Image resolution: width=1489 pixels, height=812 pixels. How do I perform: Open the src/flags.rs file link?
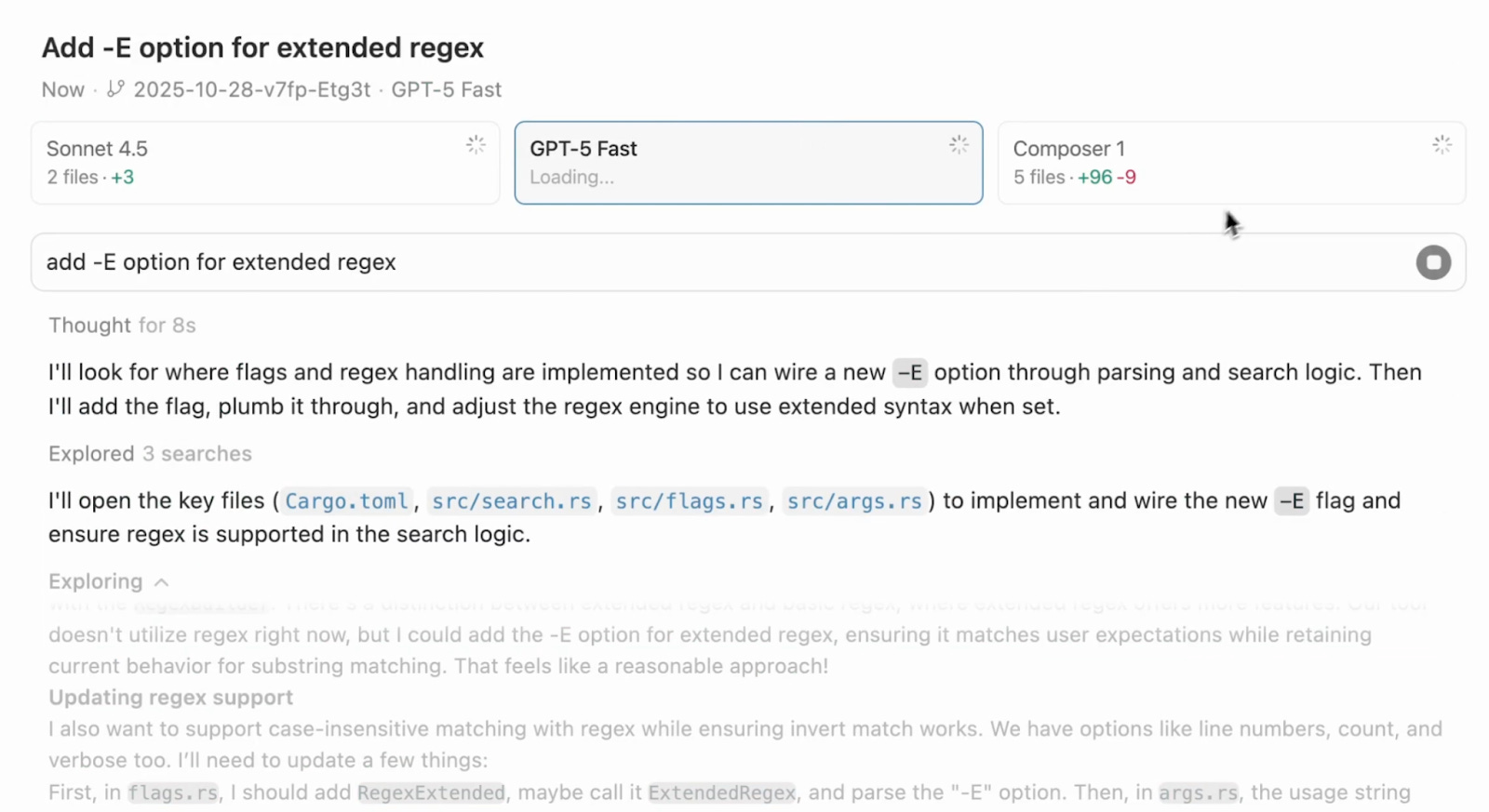point(689,501)
